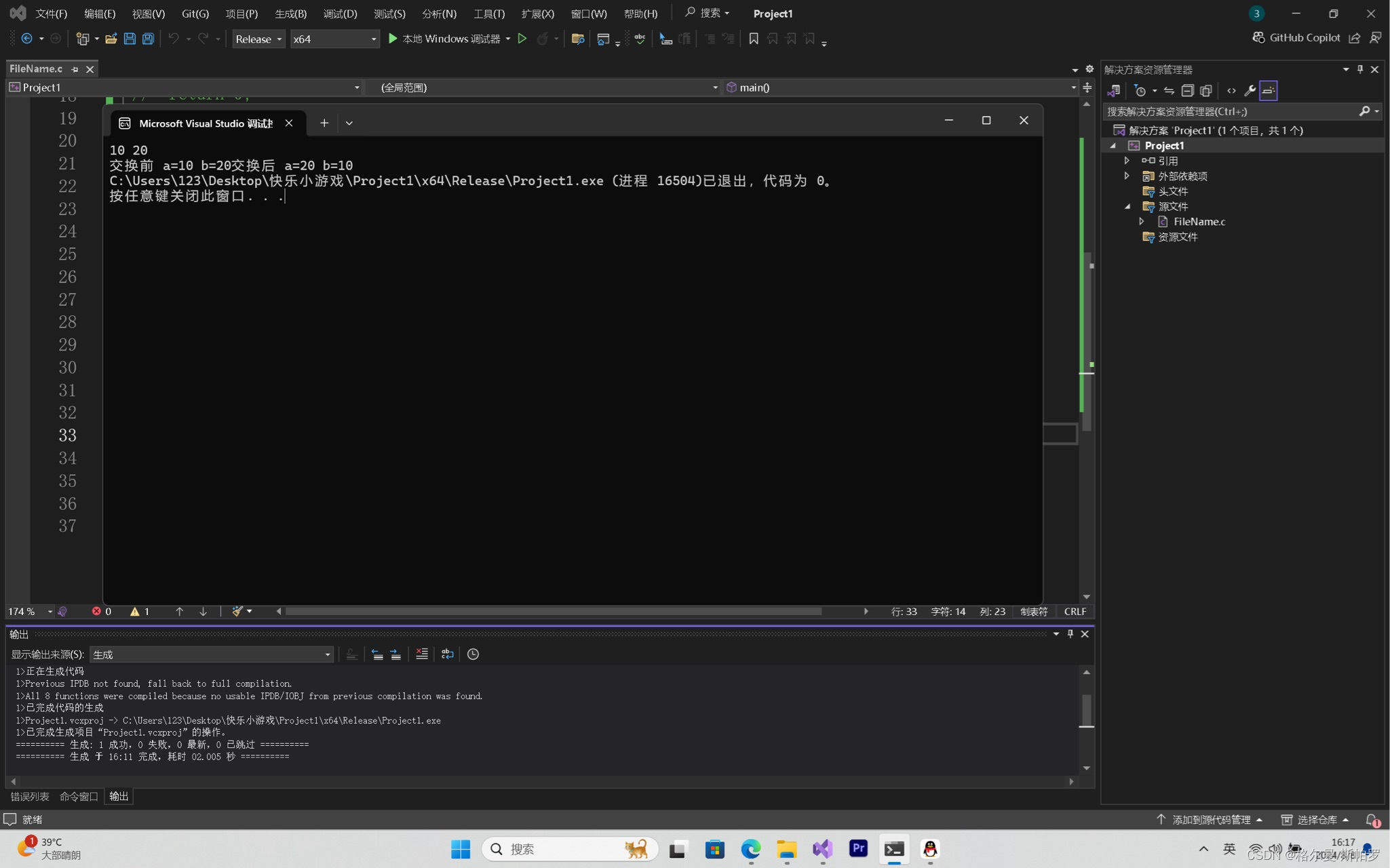1390x868 pixels.
Task: Switch to the 错误列表 error list tab
Action: click(x=30, y=796)
